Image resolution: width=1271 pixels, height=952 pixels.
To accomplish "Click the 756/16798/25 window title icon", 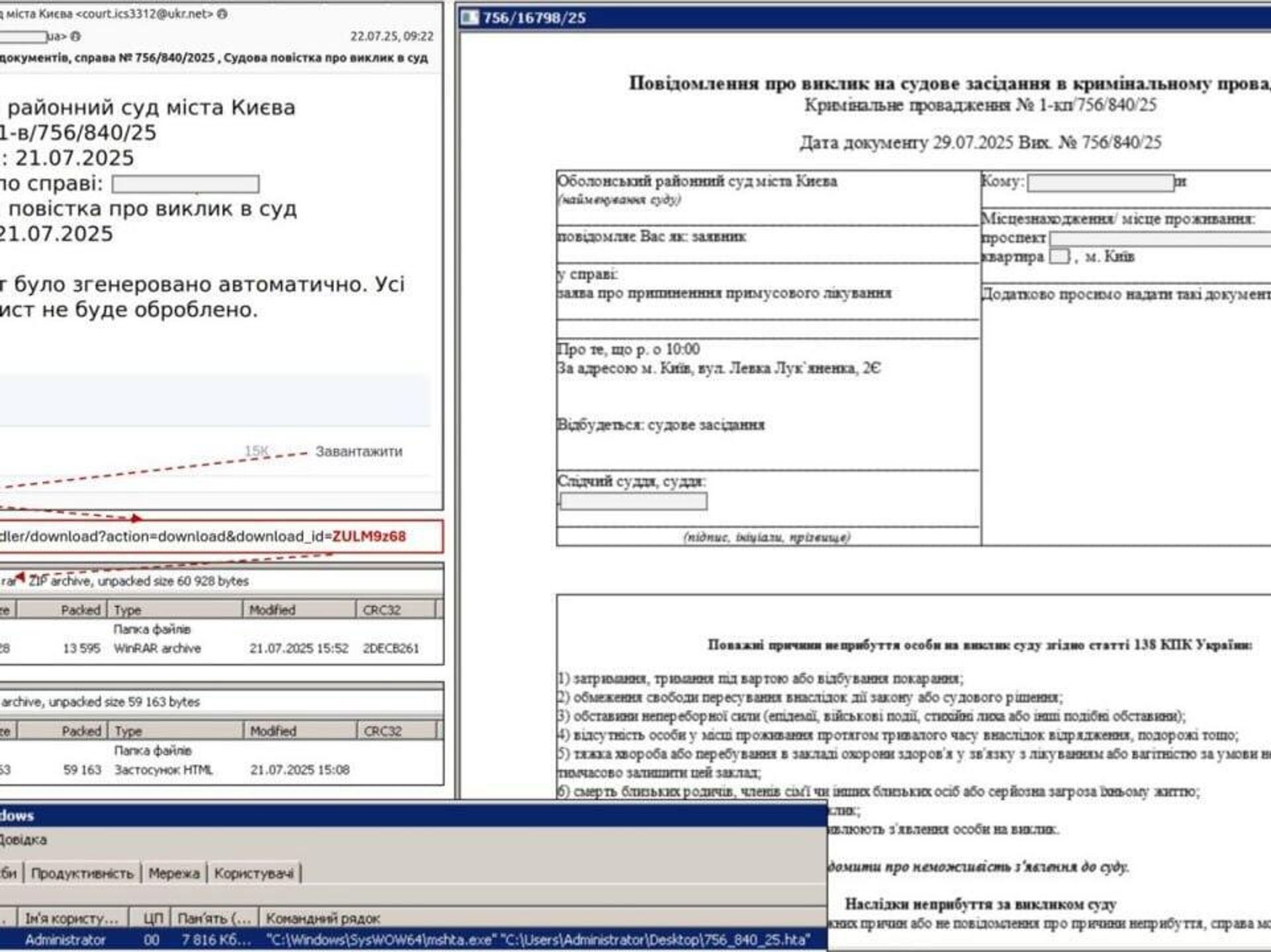I will pyautogui.click(x=469, y=17).
